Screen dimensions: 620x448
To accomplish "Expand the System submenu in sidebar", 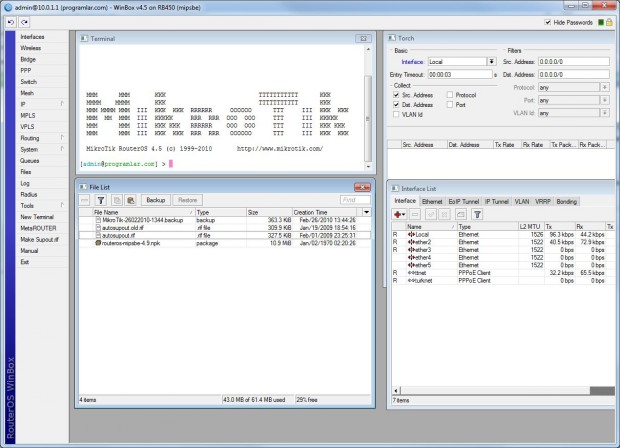I will click(62, 149).
